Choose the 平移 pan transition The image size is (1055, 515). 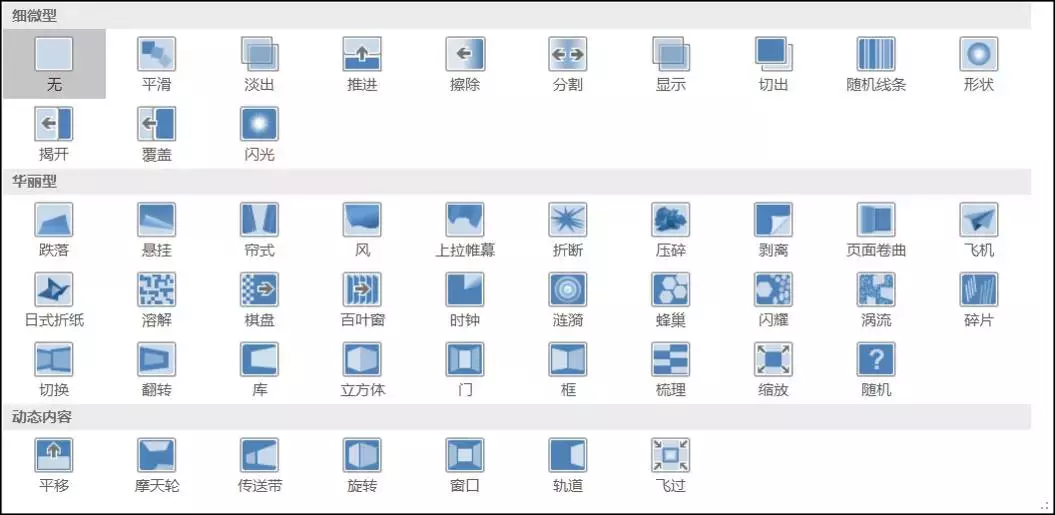(54, 465)
